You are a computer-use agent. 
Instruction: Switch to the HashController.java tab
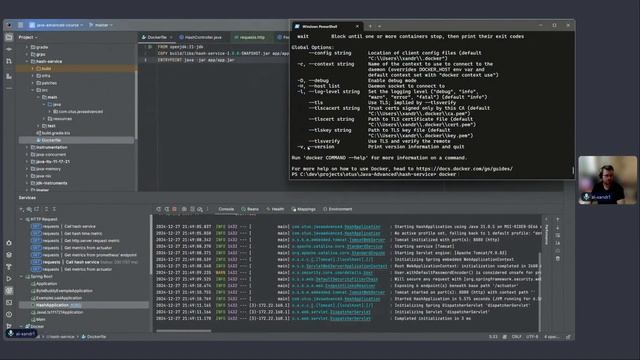[201, 37]
